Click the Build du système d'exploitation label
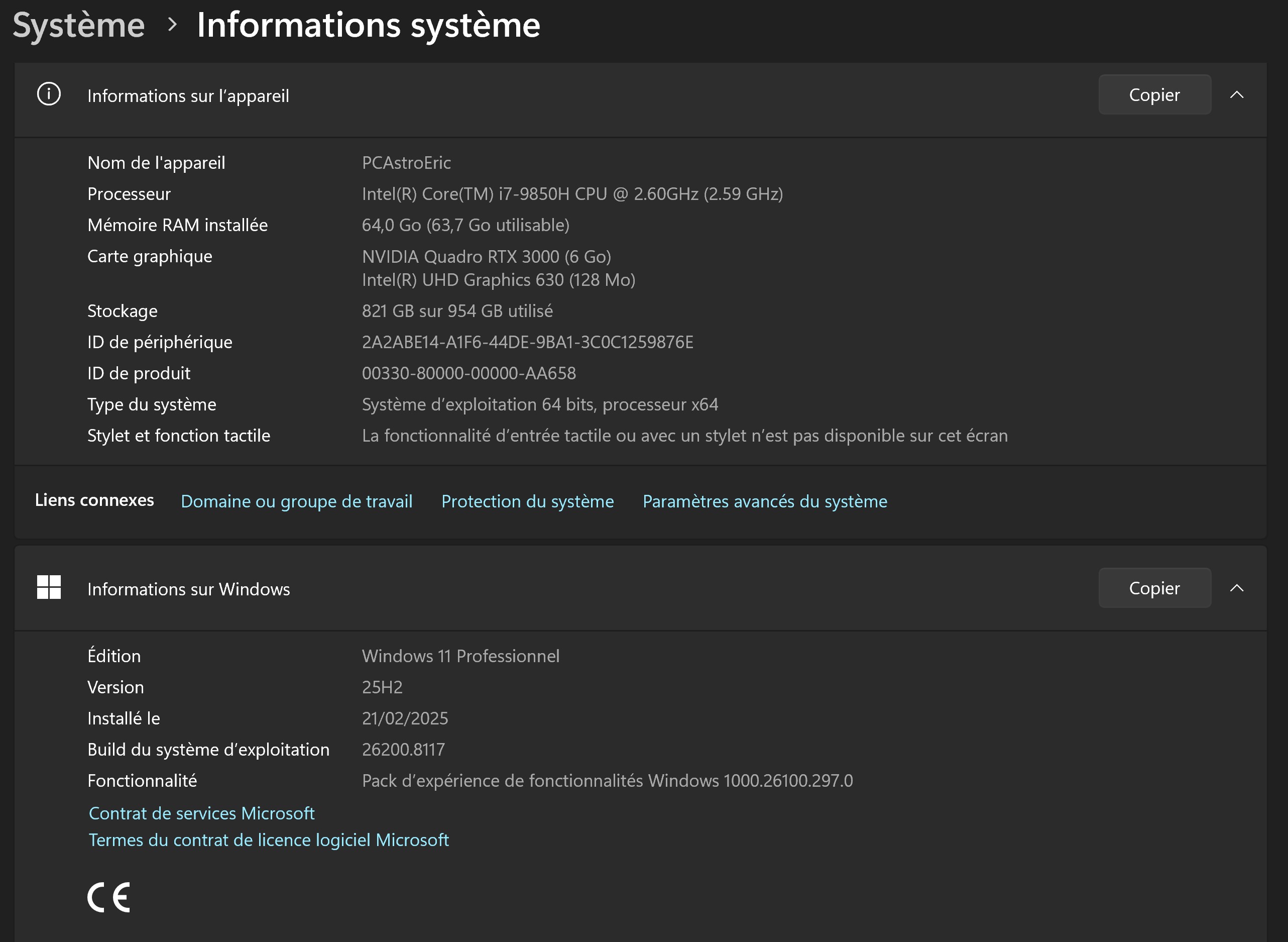The height and width of the screenshot is (942, 1288). [208, 750]
